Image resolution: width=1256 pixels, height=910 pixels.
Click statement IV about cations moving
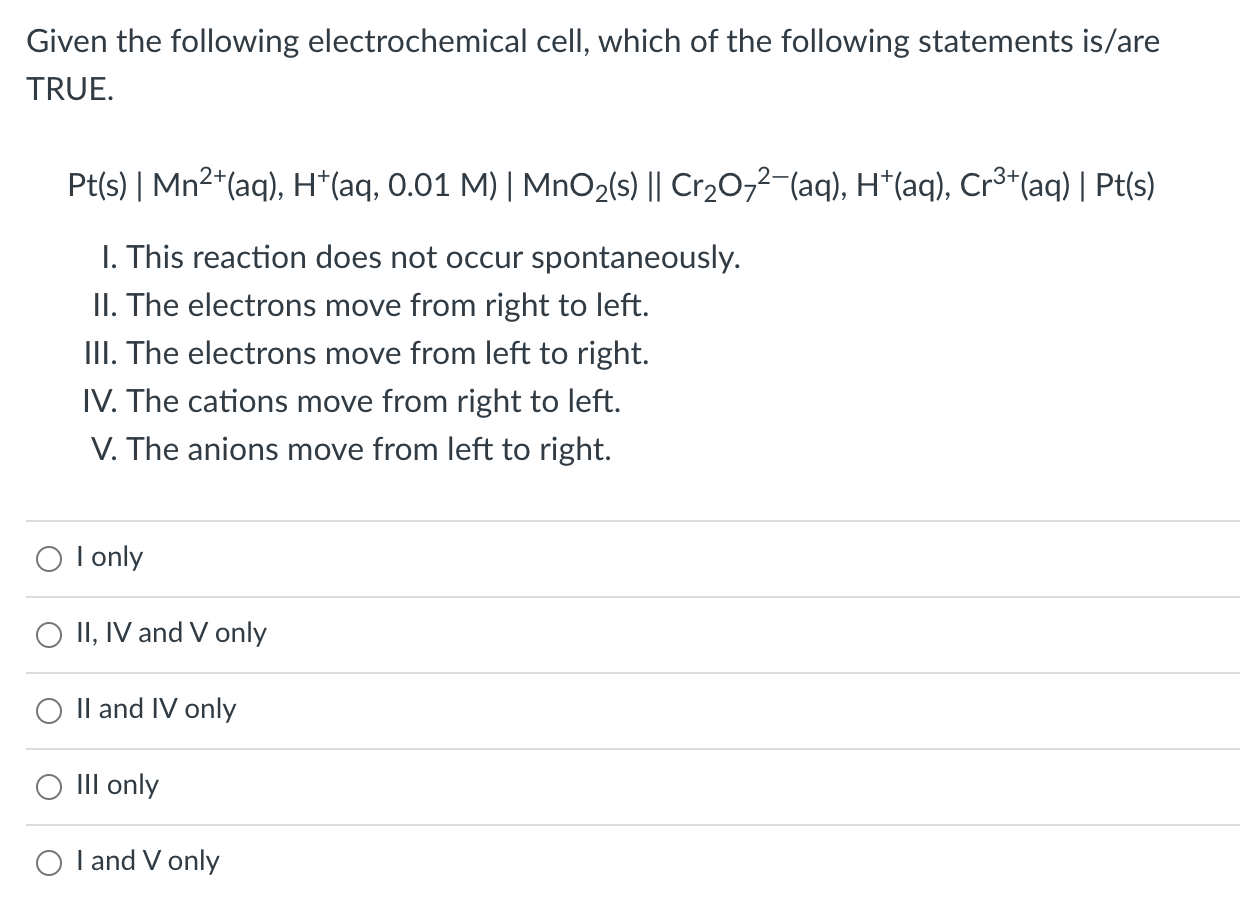[x=352, y=402]
